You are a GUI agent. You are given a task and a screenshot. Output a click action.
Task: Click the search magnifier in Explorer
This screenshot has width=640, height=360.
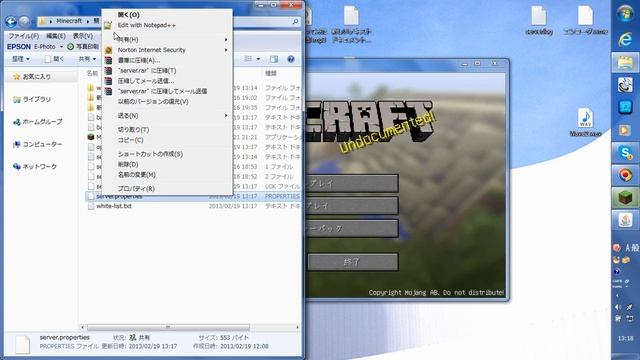tap(295, 22)
